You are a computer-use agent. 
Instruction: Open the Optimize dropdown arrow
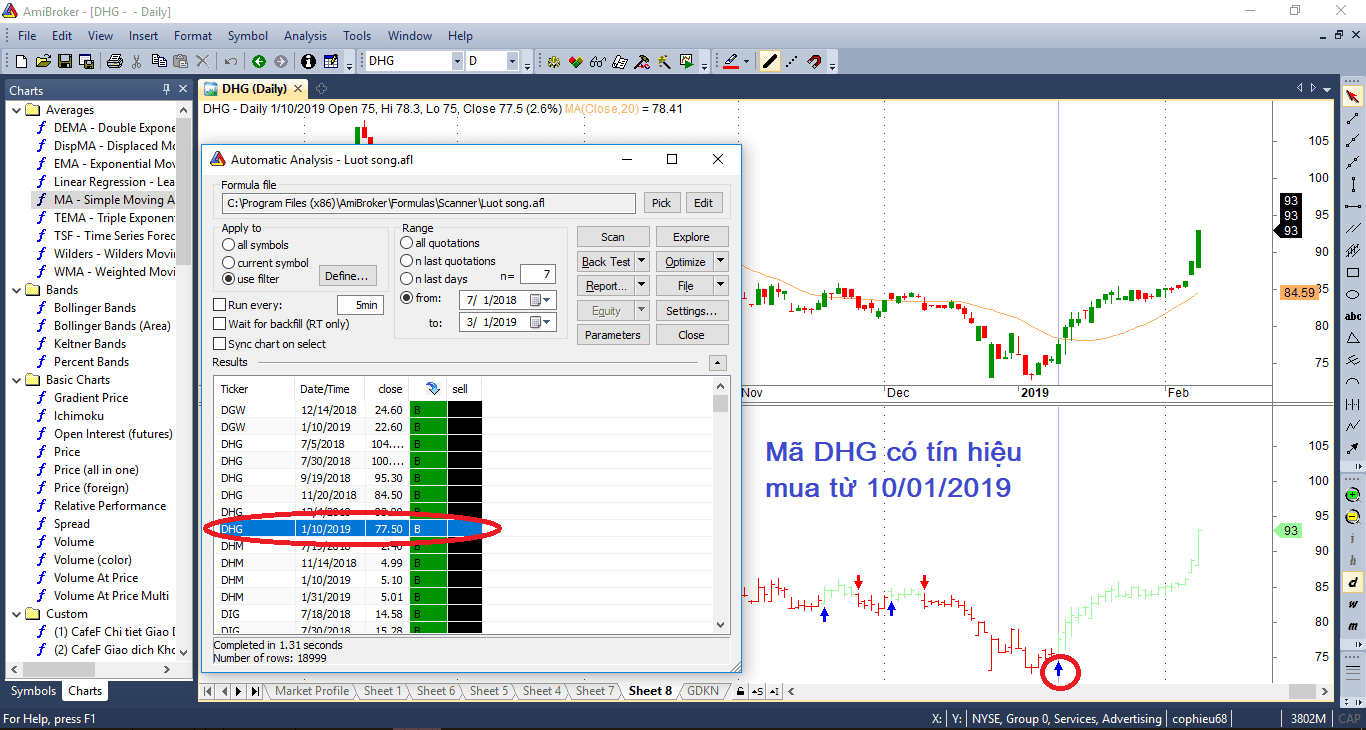(721, 261)
